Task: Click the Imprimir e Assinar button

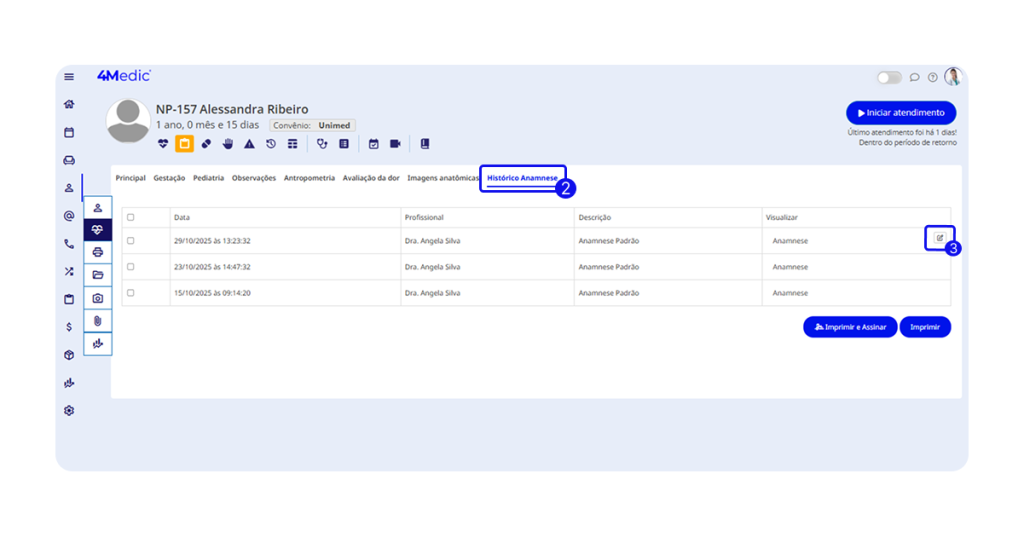Action: tap(849, 327)
